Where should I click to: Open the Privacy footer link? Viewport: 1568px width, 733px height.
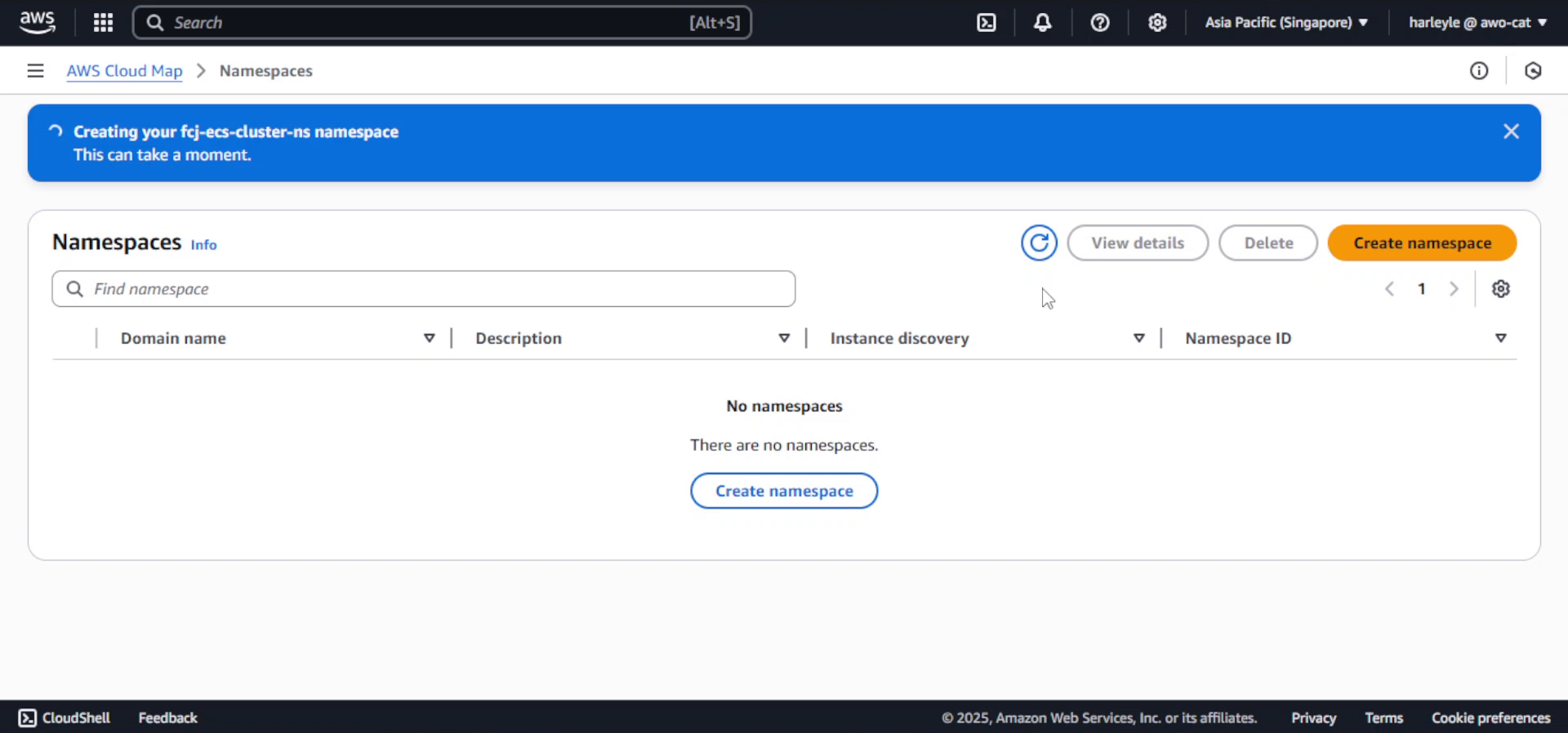click(x=1313, y=718)
